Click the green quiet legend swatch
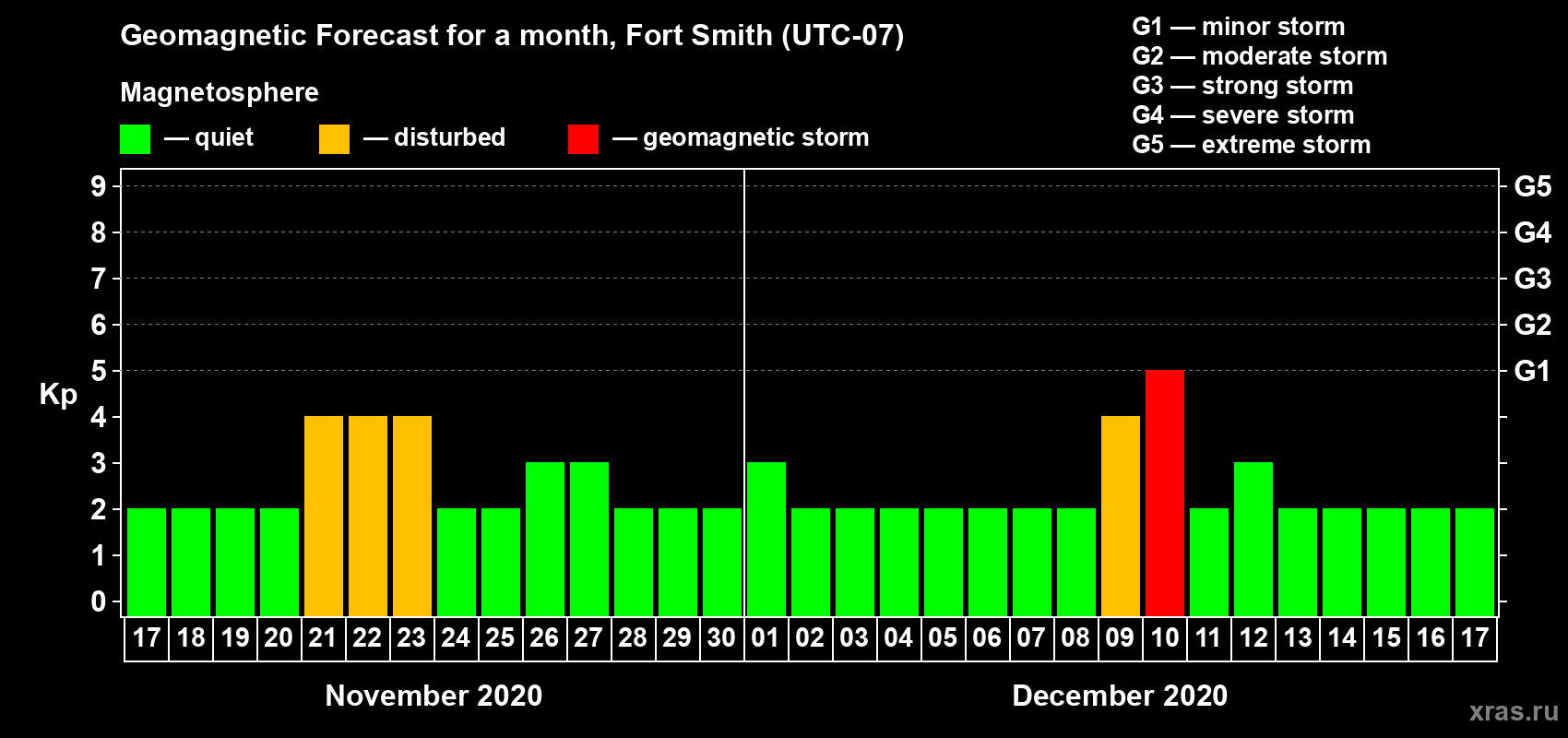 coord(136,139)
